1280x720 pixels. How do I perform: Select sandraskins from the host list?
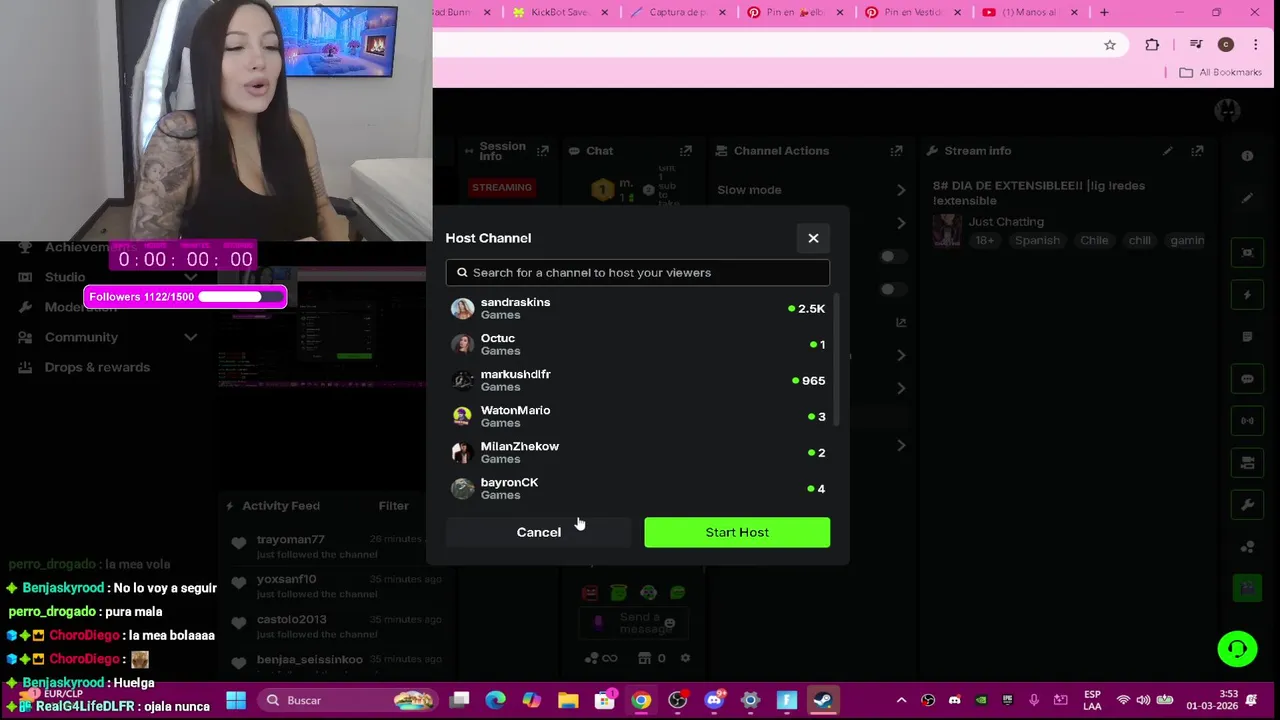(x=637, y=308)
